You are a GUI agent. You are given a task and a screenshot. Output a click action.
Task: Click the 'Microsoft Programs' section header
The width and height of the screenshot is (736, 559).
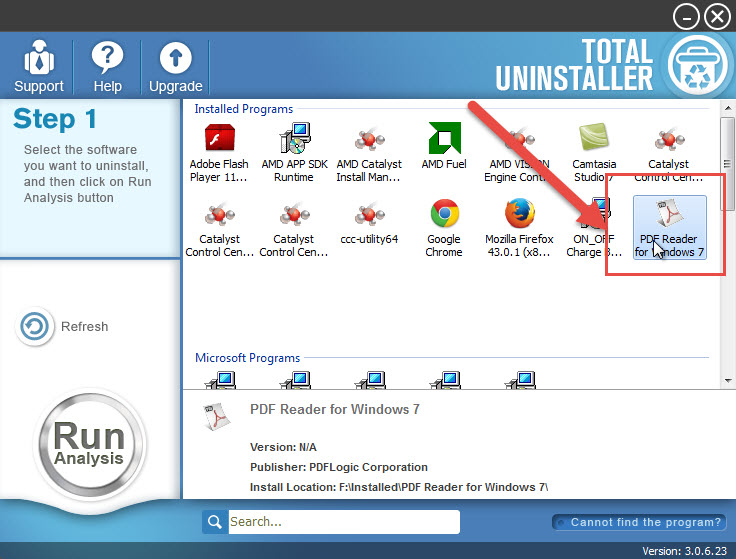point(247,358)
